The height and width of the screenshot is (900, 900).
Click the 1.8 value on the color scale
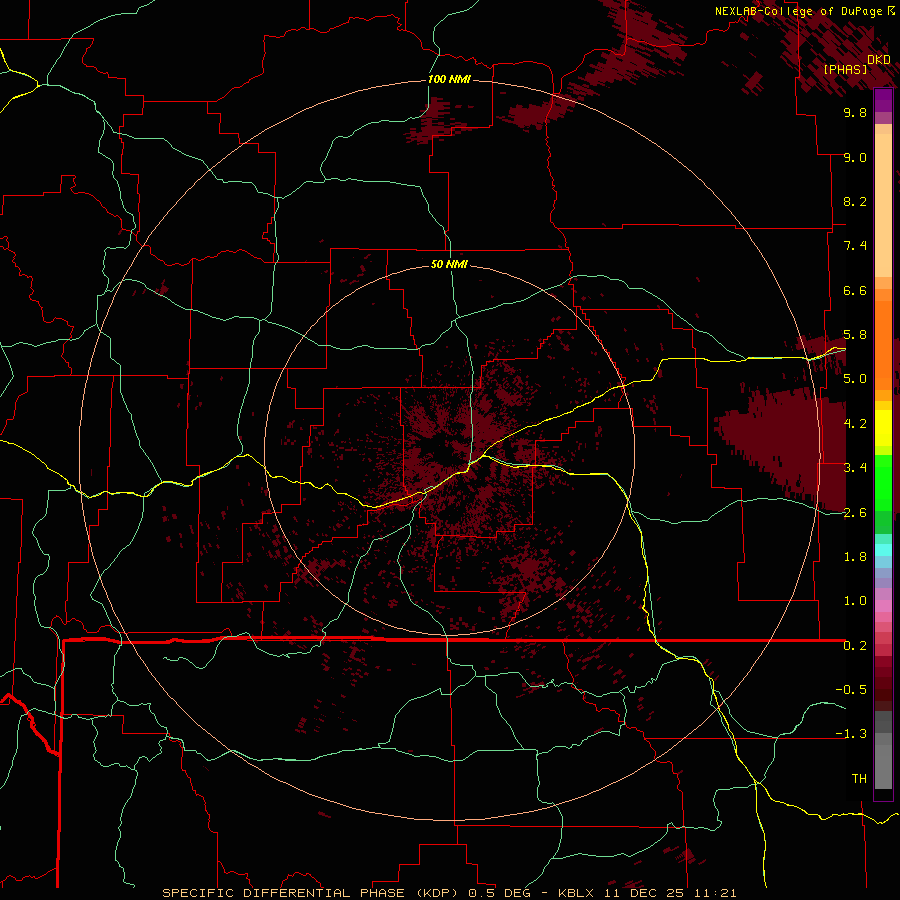click(855, 557)
